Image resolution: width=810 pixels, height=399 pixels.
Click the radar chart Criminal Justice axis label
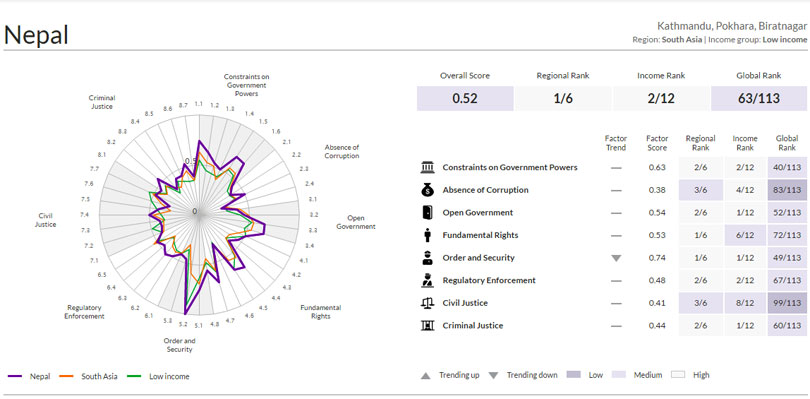(x=102, y=102)
